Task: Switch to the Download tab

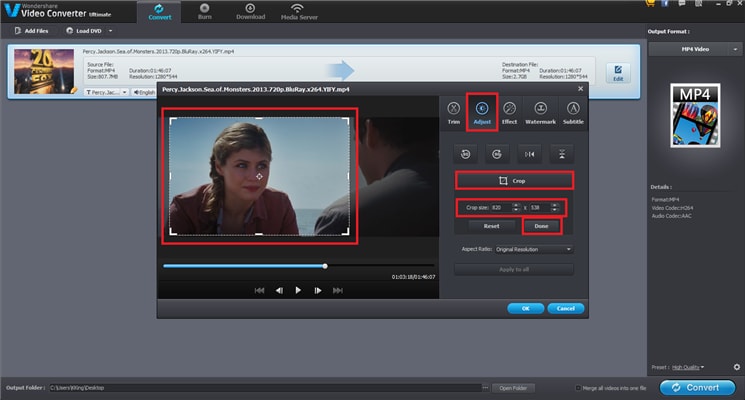Action: (x=250, y=12)
